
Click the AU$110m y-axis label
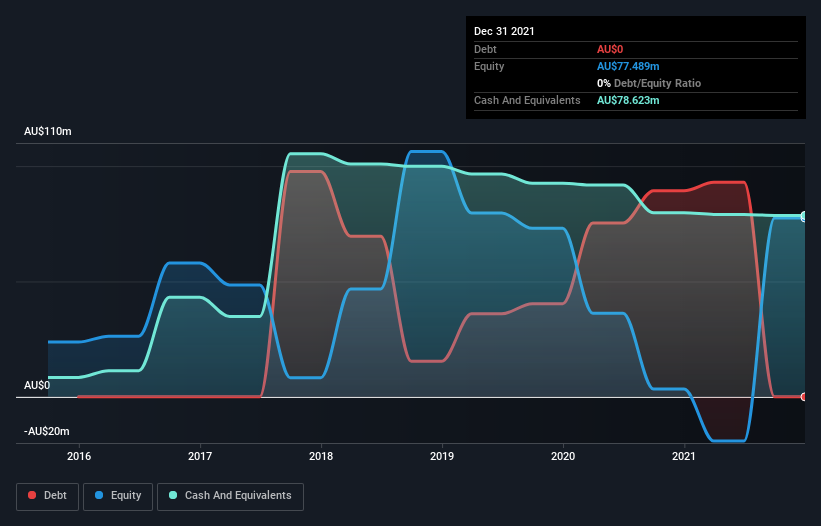coord(48,131)
